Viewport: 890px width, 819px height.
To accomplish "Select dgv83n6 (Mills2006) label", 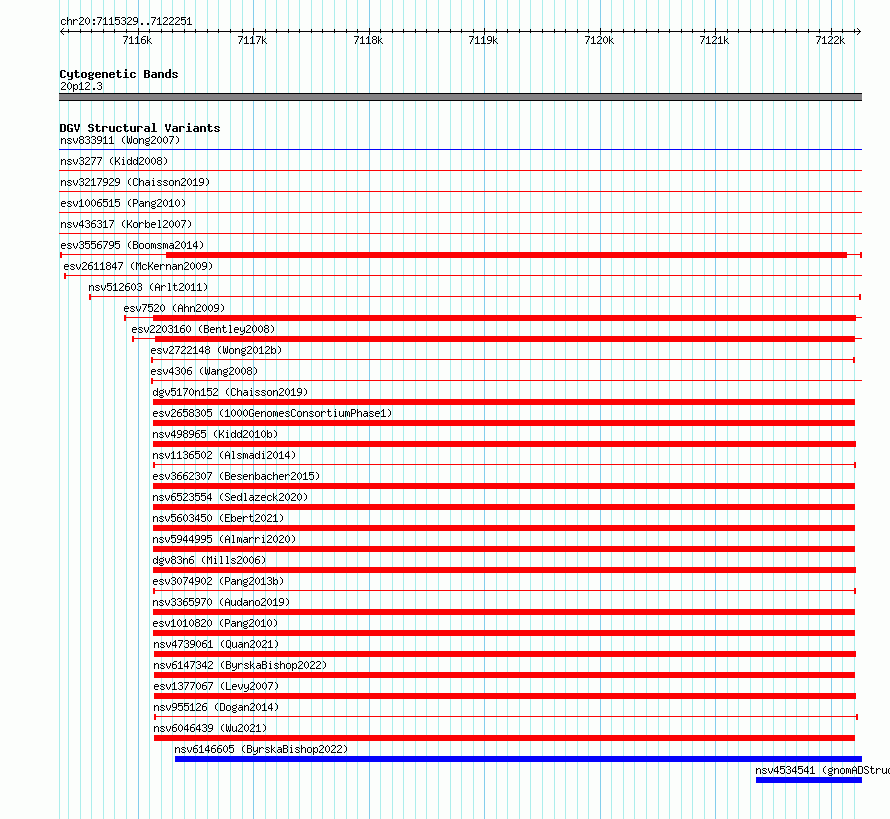I will pyautogui.click(x=209, y=560).
